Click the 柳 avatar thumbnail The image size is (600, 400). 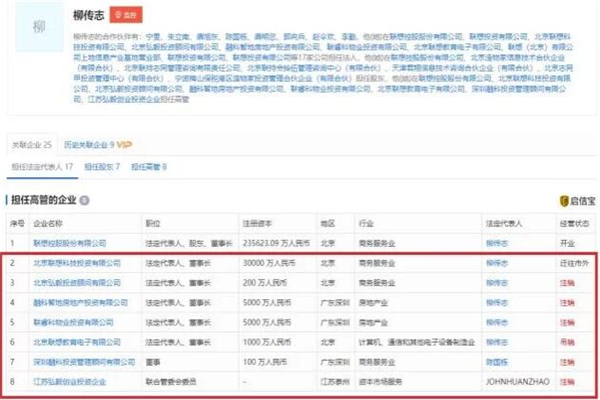click(39, 27)
